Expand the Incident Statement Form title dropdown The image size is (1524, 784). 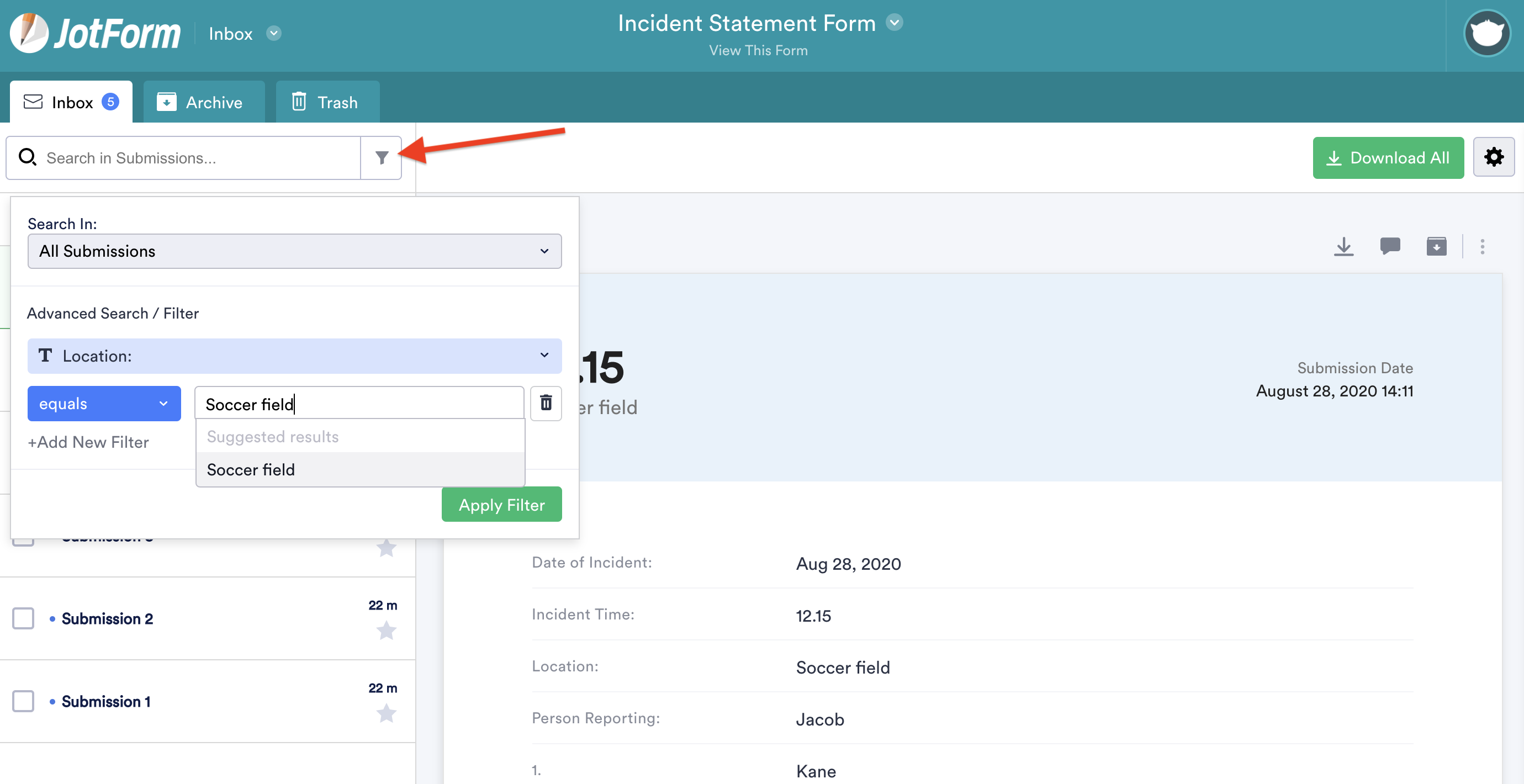coord(894,23)
